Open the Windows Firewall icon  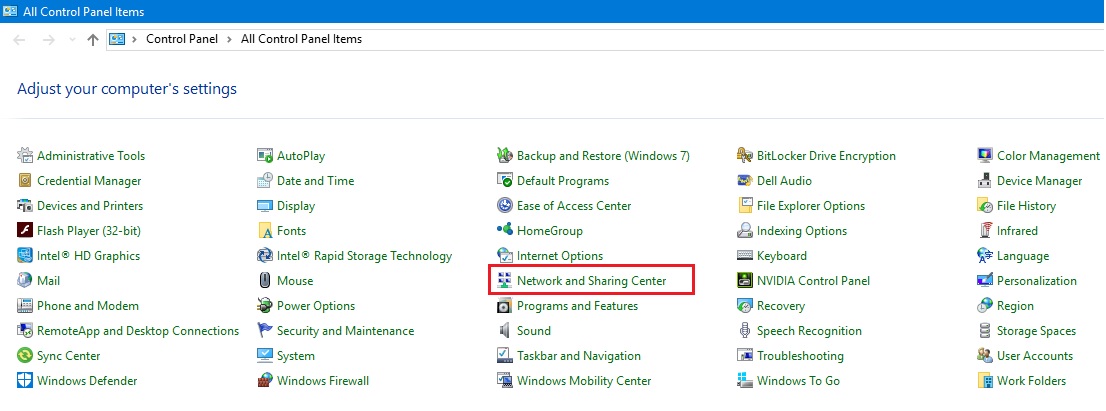click(x=265, y=381)
